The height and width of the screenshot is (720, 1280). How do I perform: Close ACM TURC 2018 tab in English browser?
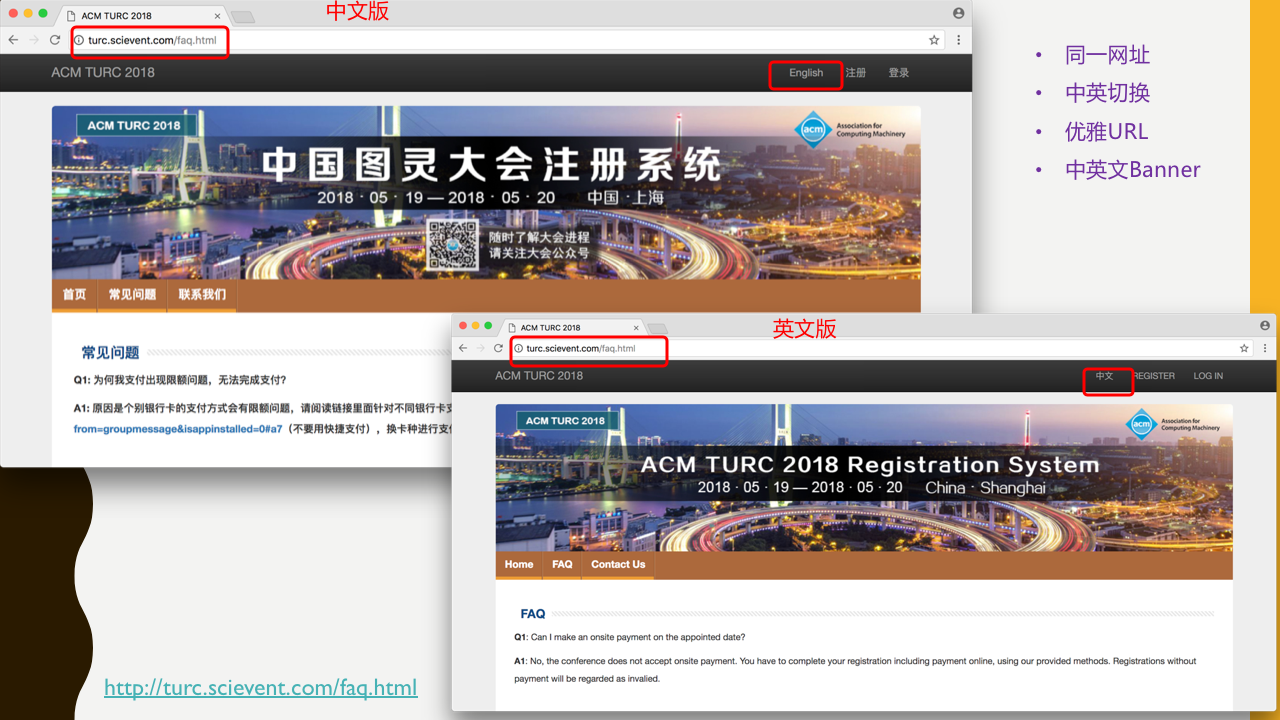coord(636,328)
